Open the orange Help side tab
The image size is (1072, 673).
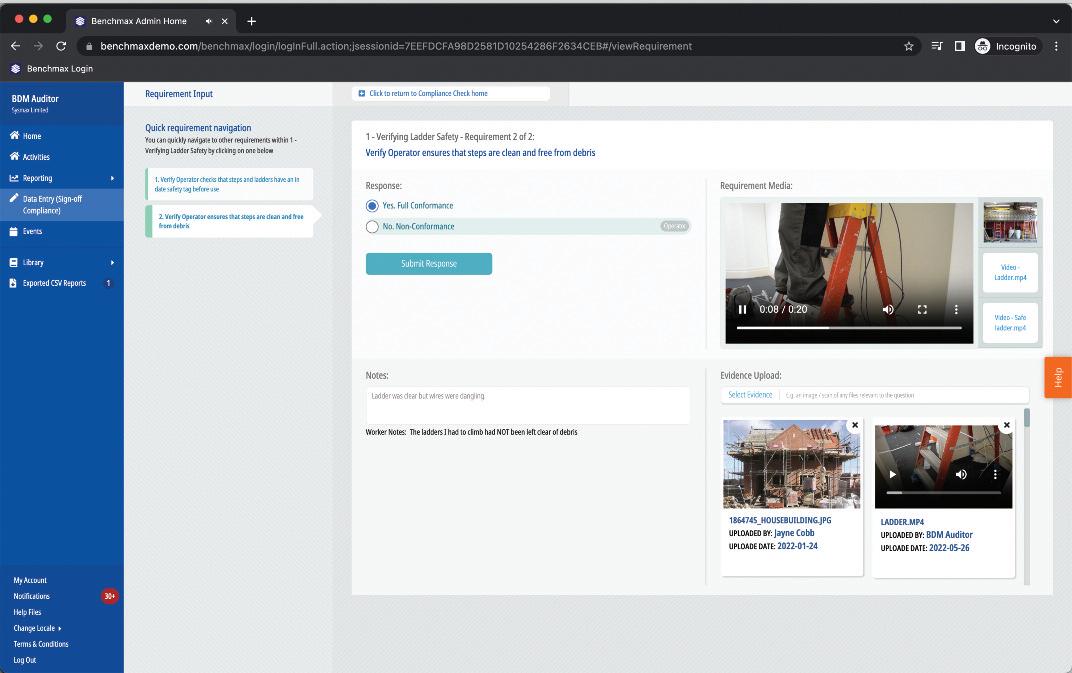1058,377
